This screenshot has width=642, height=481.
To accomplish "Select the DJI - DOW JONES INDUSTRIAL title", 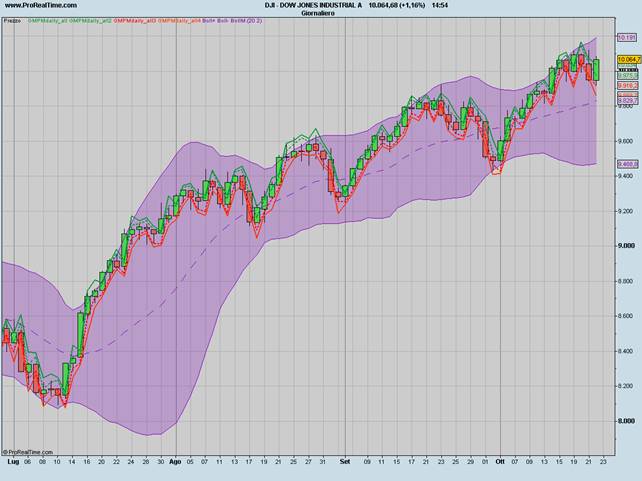I will coord(314,5).
